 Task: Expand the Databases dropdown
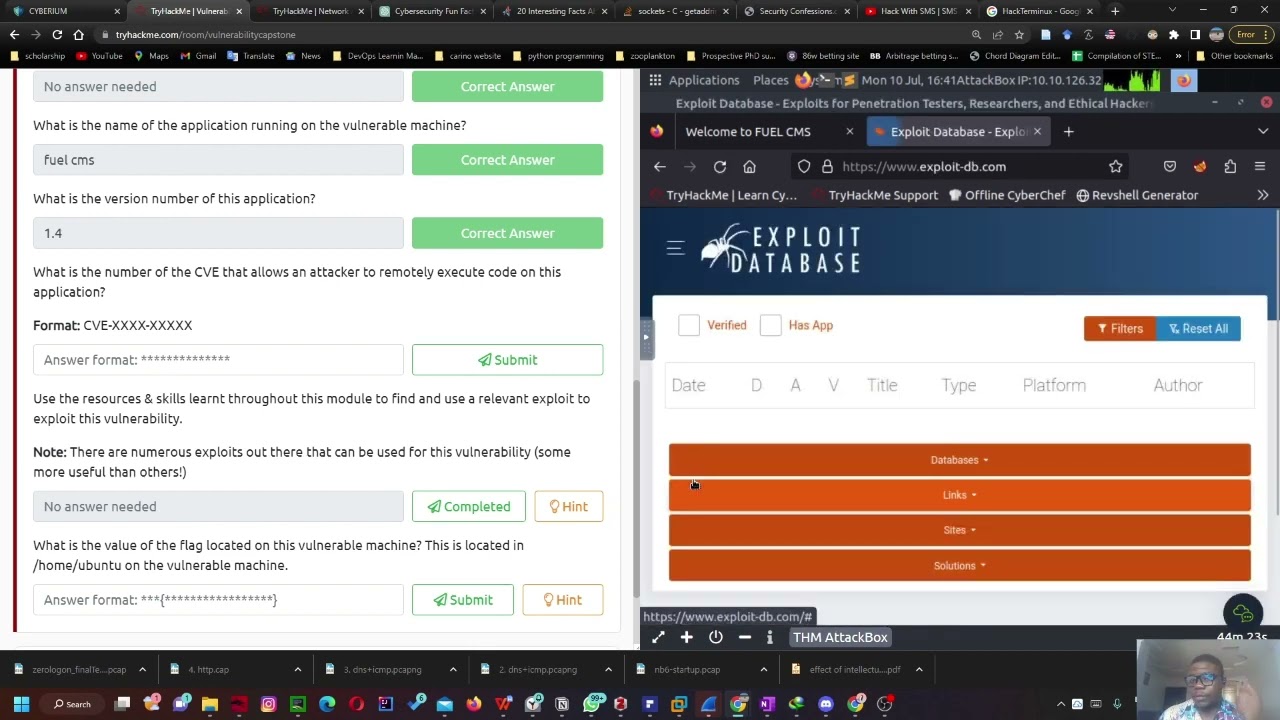click(x=960, y=460)
